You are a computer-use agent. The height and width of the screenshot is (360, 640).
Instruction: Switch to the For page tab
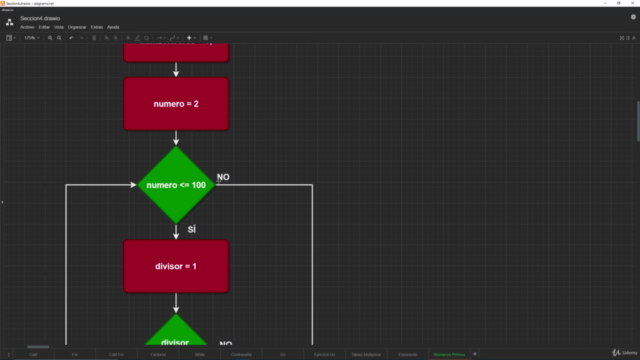pyautogui.click(x=75, y=354)
